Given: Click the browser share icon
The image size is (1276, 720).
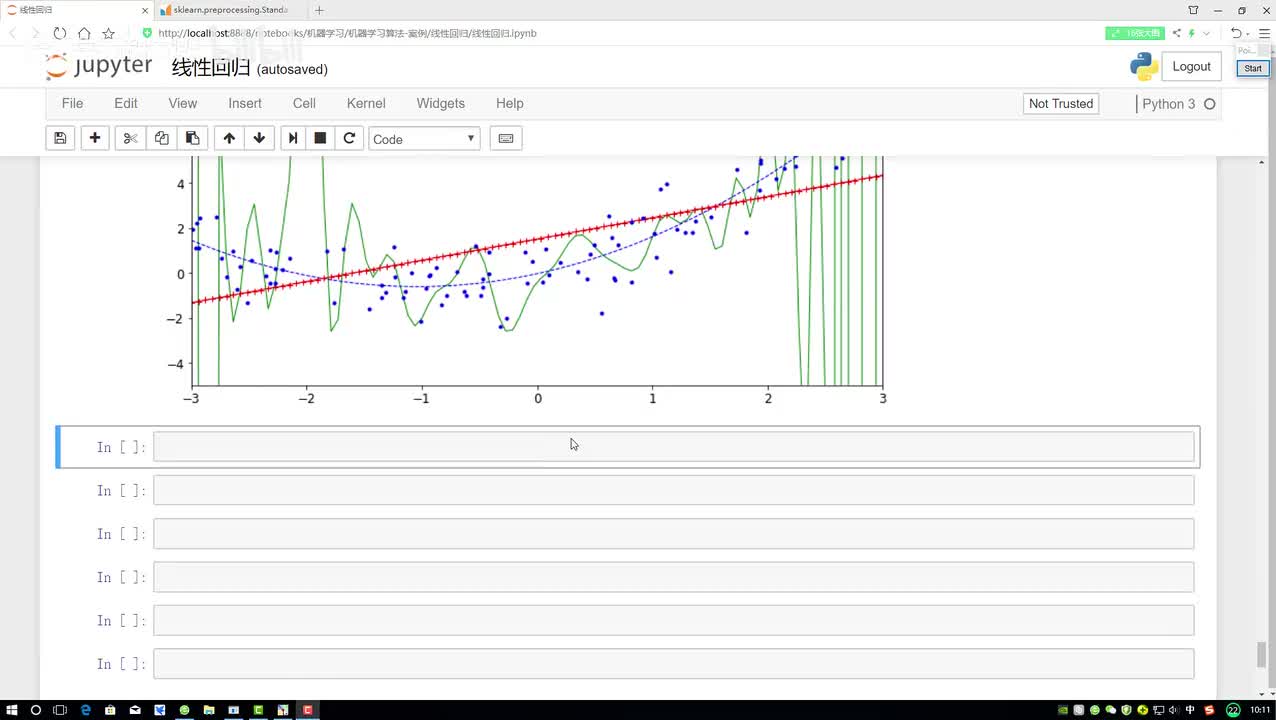Looking at the screenshot, I should click(1177, 33).
